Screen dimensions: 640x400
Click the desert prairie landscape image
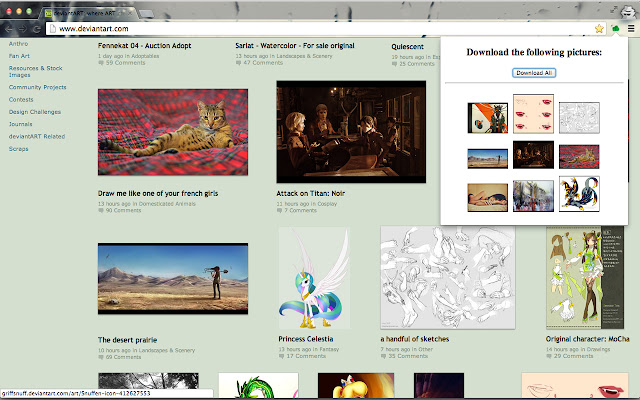[173, 278]
